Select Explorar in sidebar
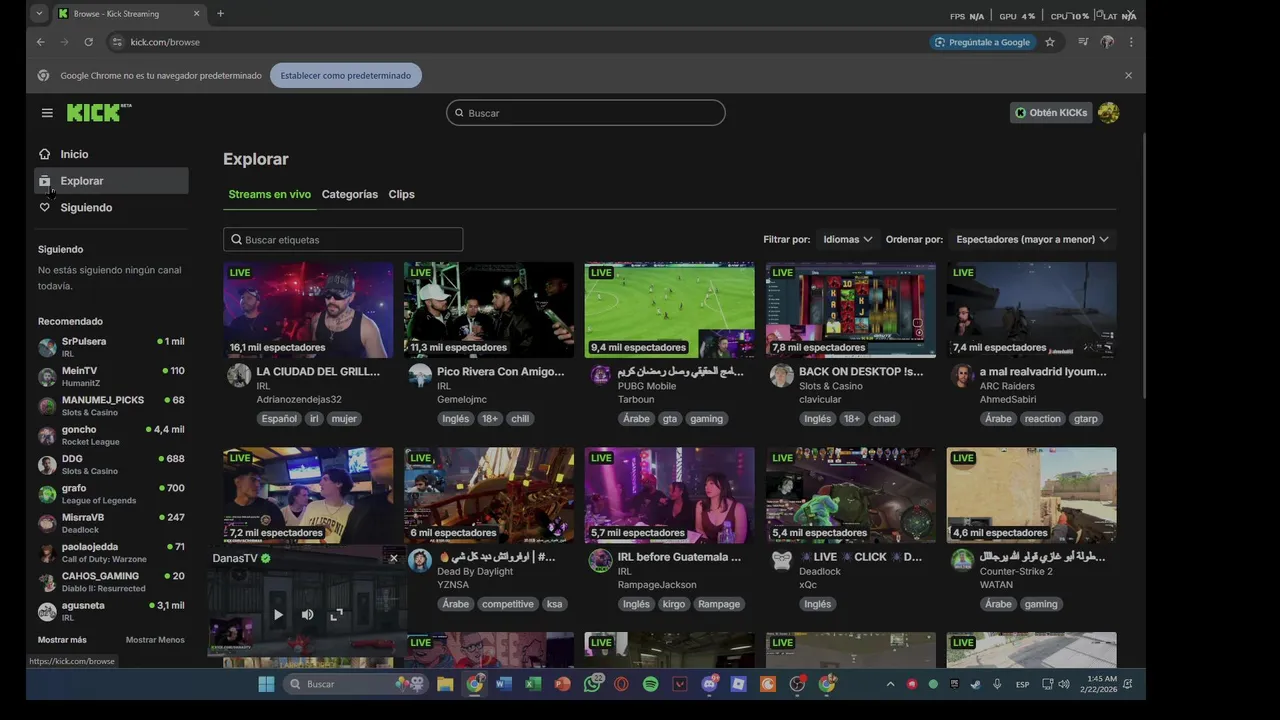This screenshot has width=1280, height=720. pyautogui.click(x=111, y=181)
